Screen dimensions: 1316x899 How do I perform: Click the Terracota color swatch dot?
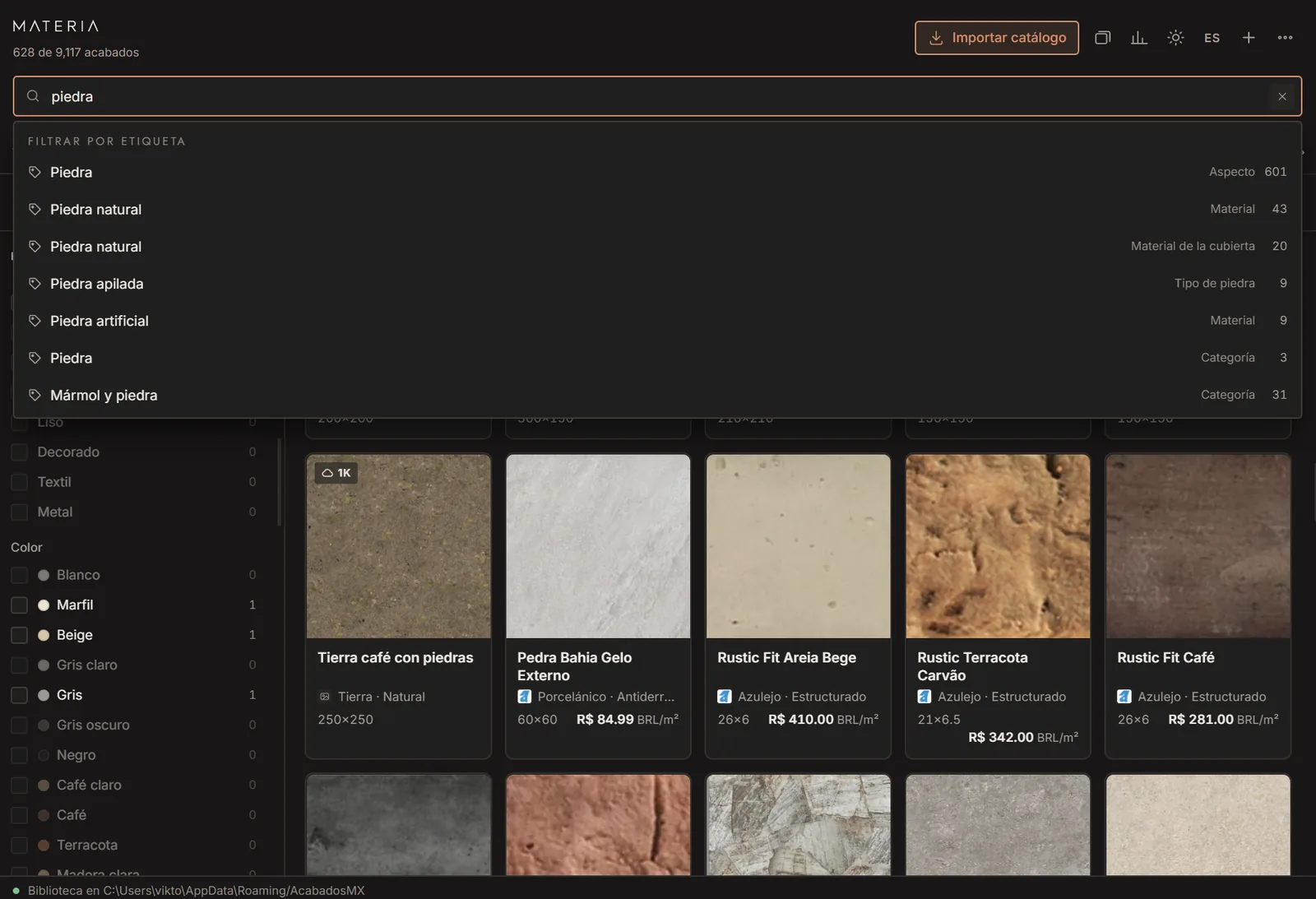click(x=44, y=846)
